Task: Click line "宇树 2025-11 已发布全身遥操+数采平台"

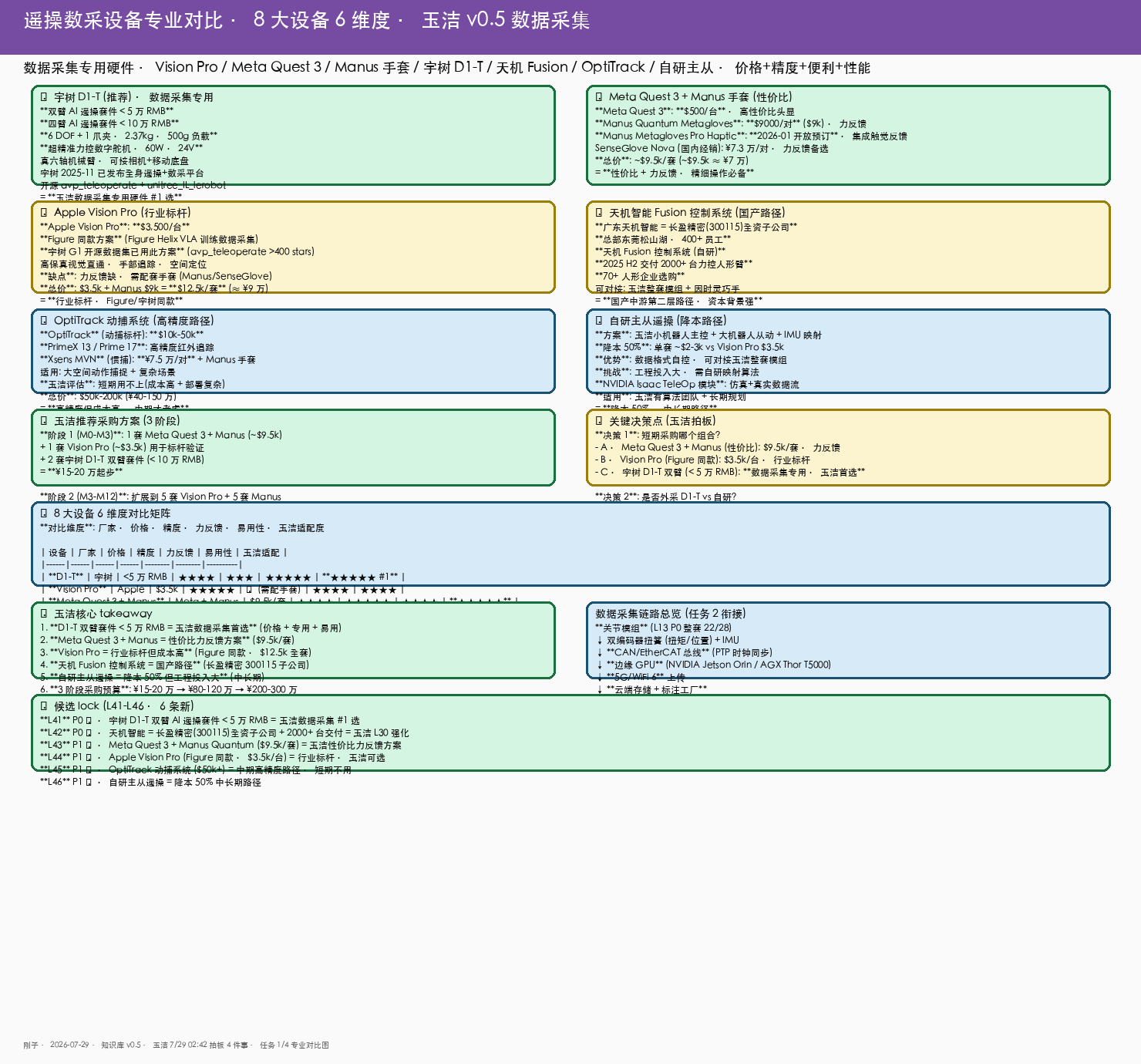Action: coord(122,173)
